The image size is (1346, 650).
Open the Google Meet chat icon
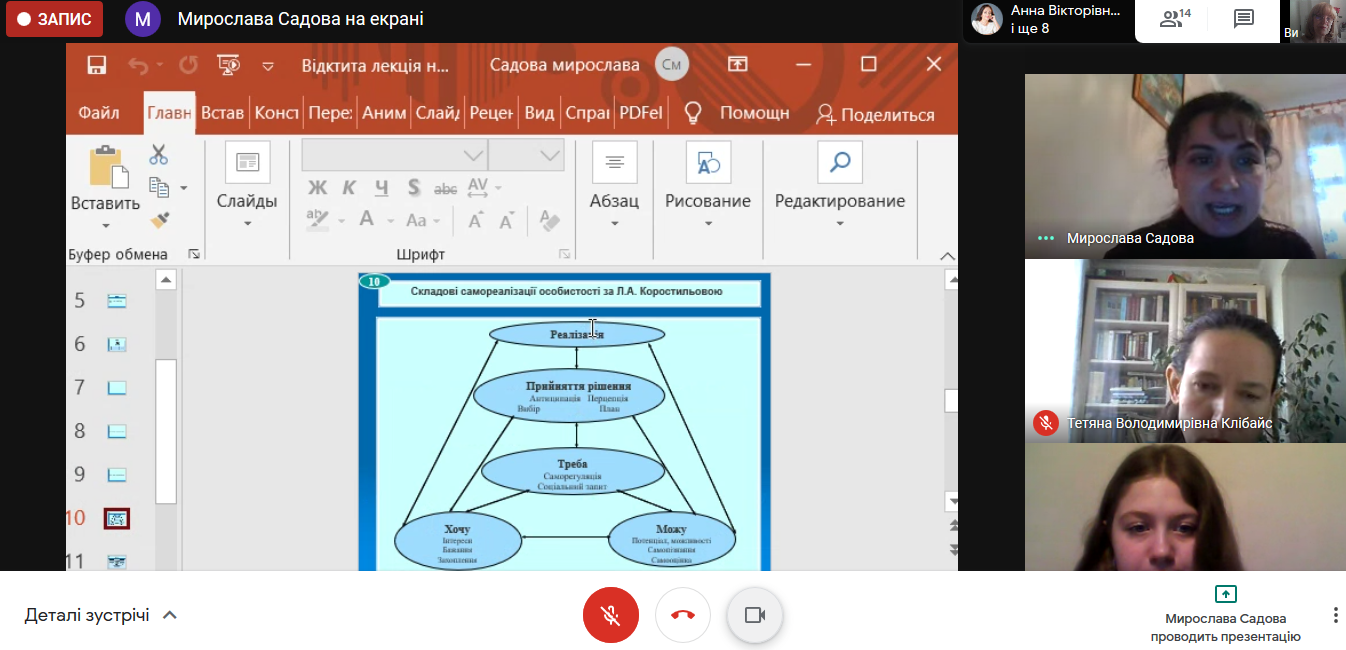[1243, 19]
